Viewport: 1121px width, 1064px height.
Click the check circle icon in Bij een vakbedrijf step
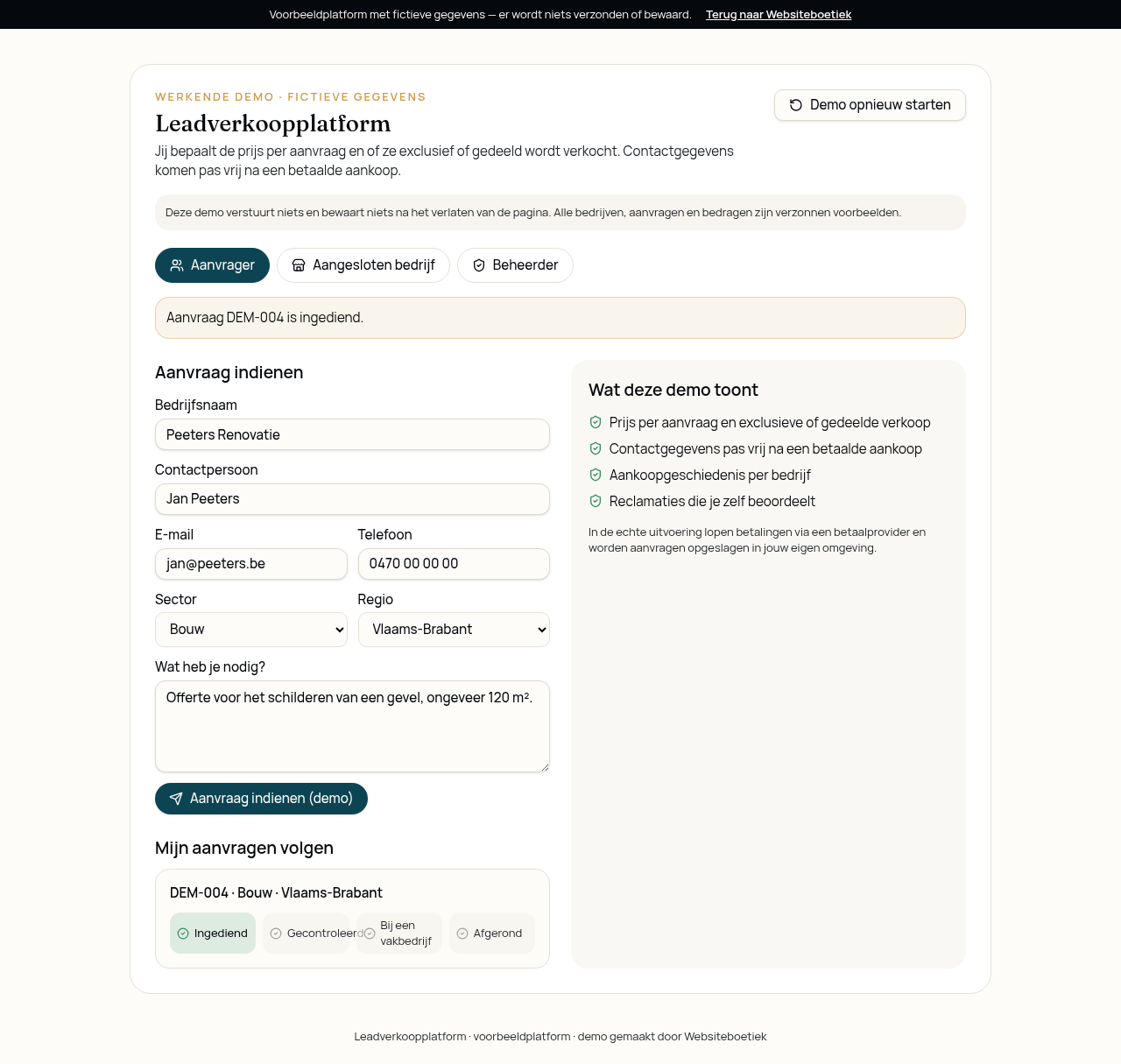coord(370,934)
